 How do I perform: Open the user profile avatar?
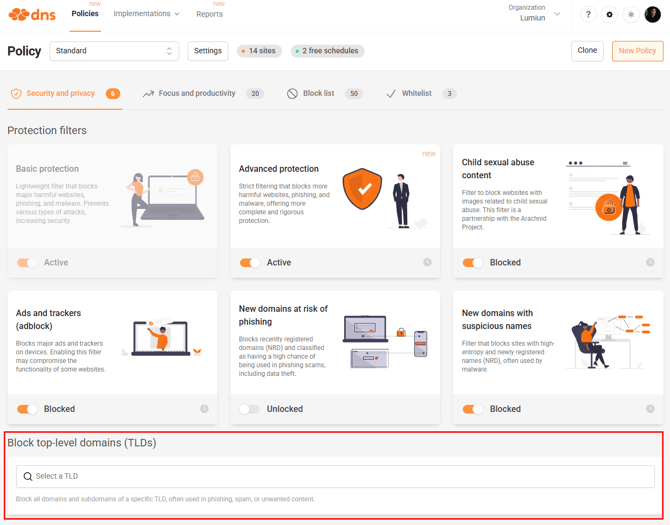[653, 15]
